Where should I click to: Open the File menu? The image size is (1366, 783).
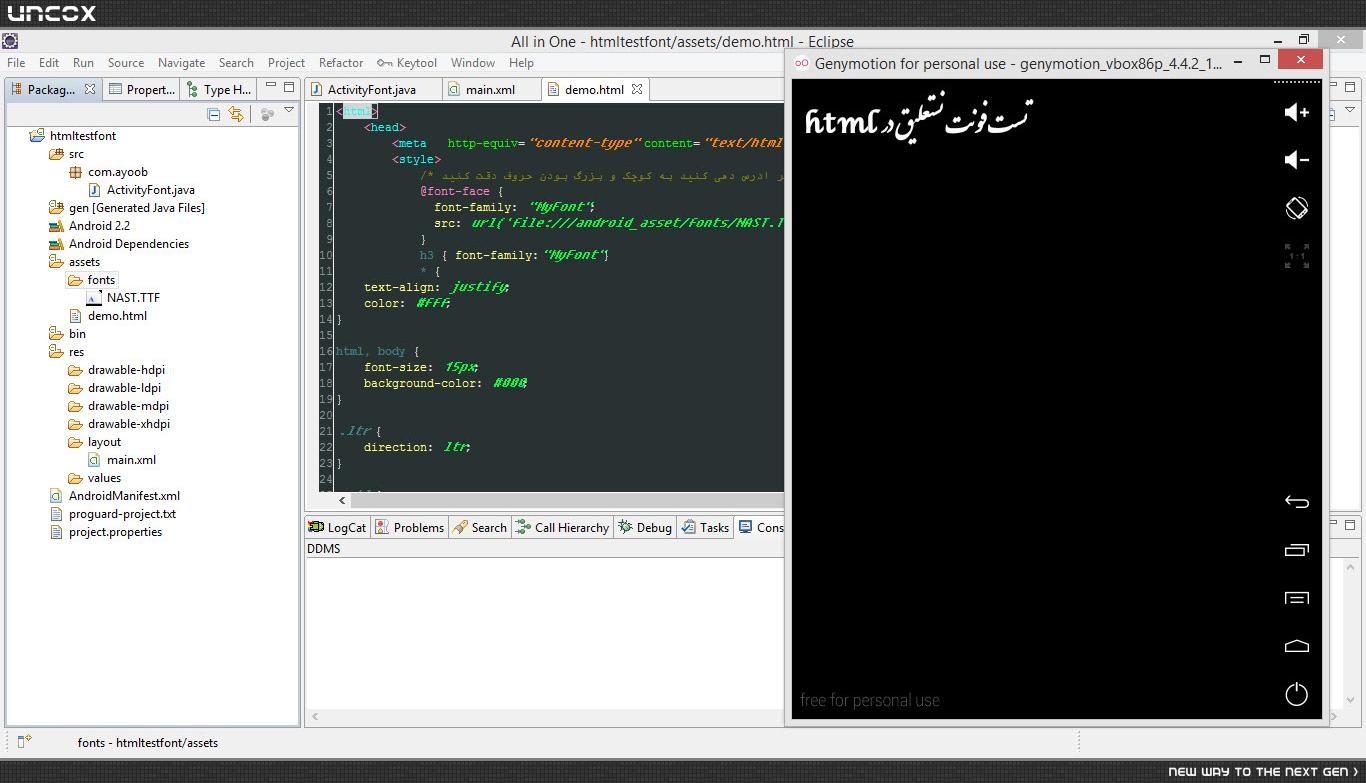16,62
